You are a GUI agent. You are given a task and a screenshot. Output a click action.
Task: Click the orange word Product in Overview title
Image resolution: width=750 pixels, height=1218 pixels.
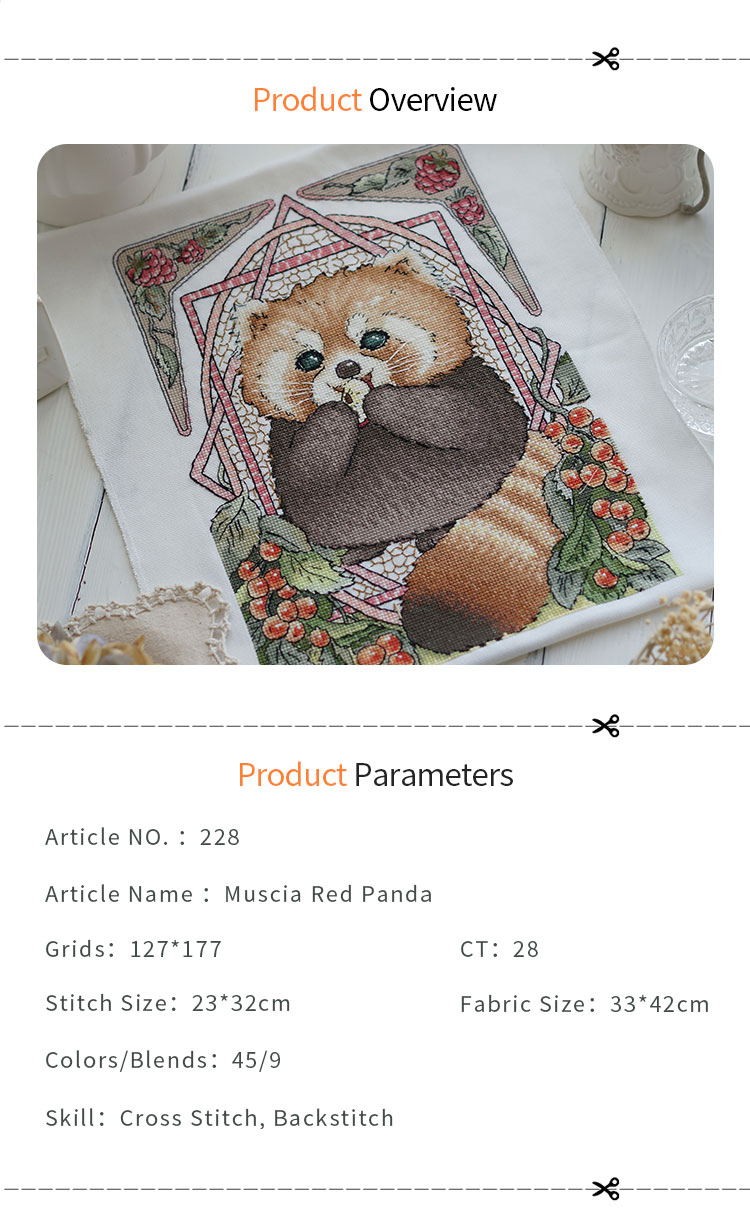pos(307,100)
